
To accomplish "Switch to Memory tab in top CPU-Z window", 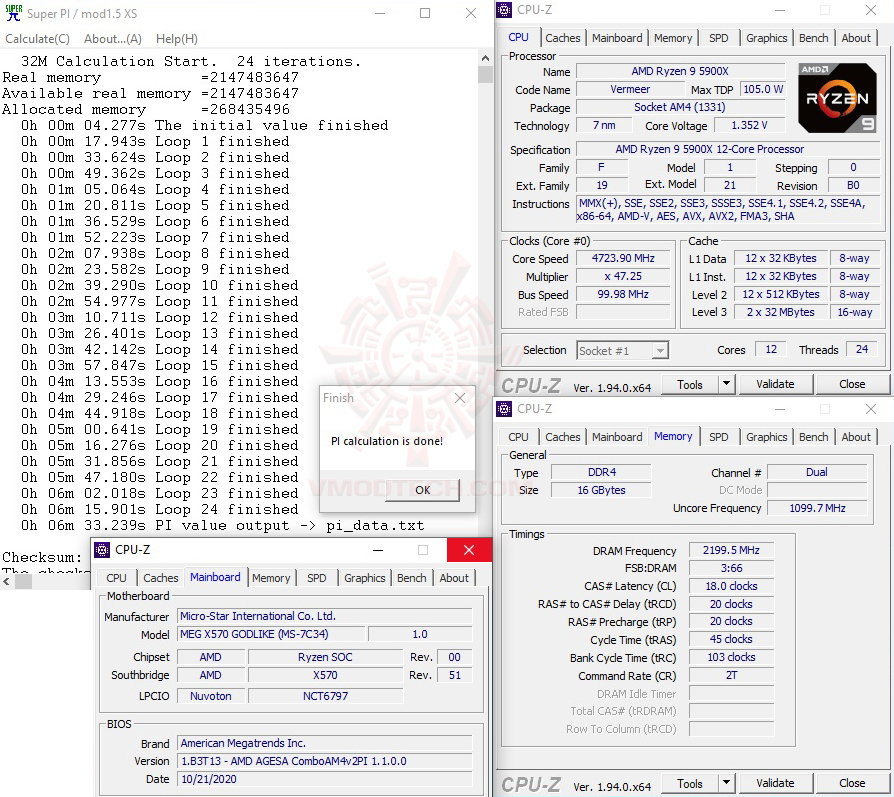I will pos(673,38).
